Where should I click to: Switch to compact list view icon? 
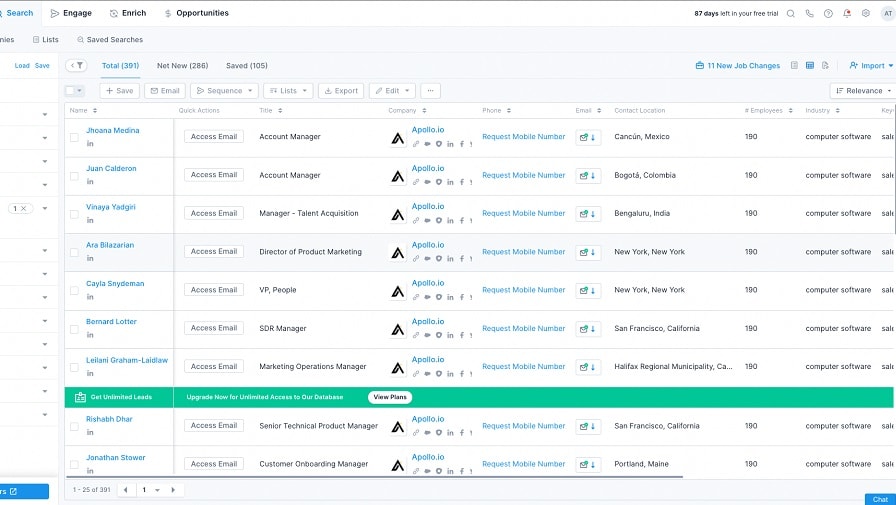coord(794,66)
